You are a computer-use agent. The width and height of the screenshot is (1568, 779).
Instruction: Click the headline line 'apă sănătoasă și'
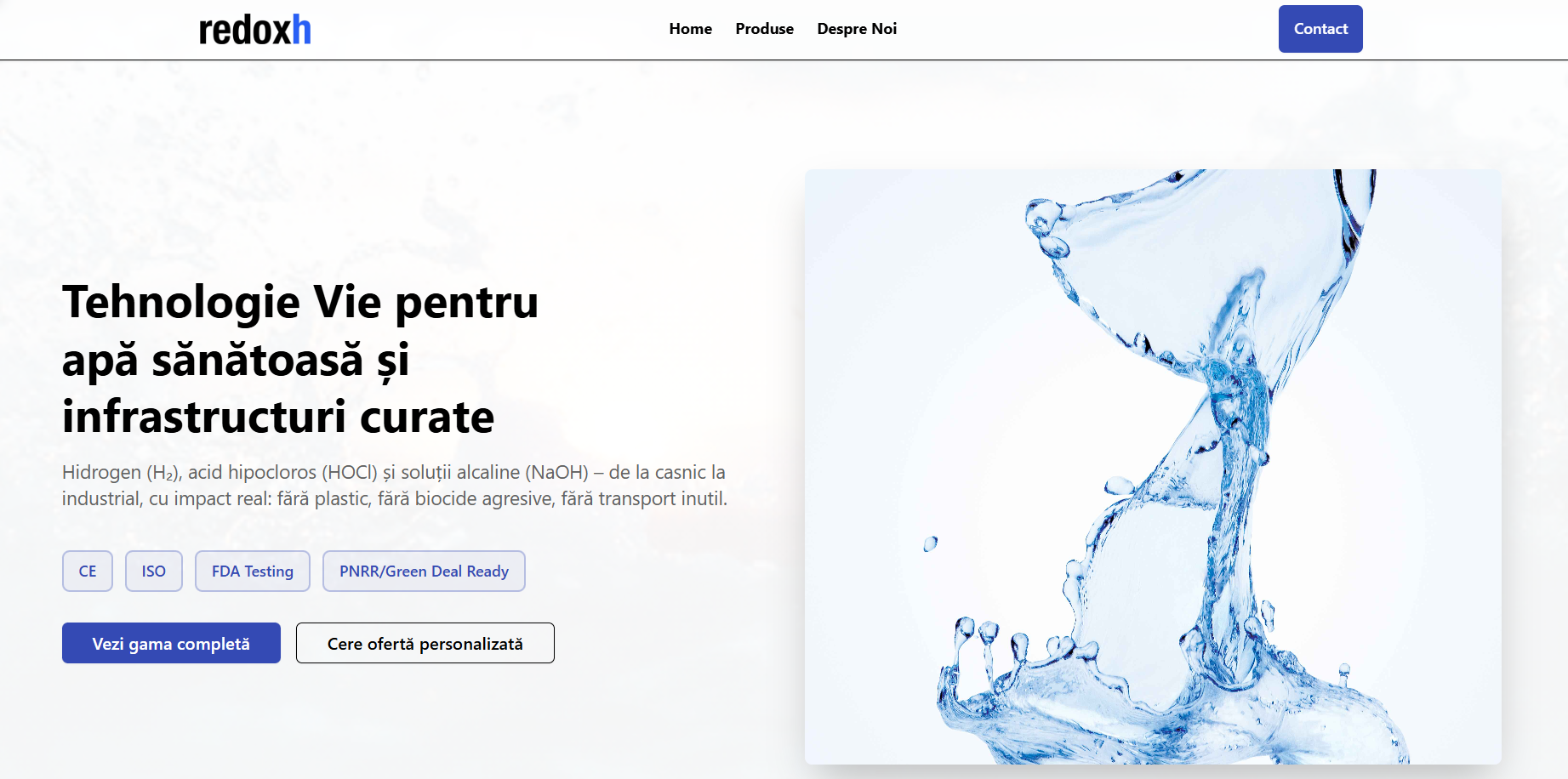pos(236,360)
